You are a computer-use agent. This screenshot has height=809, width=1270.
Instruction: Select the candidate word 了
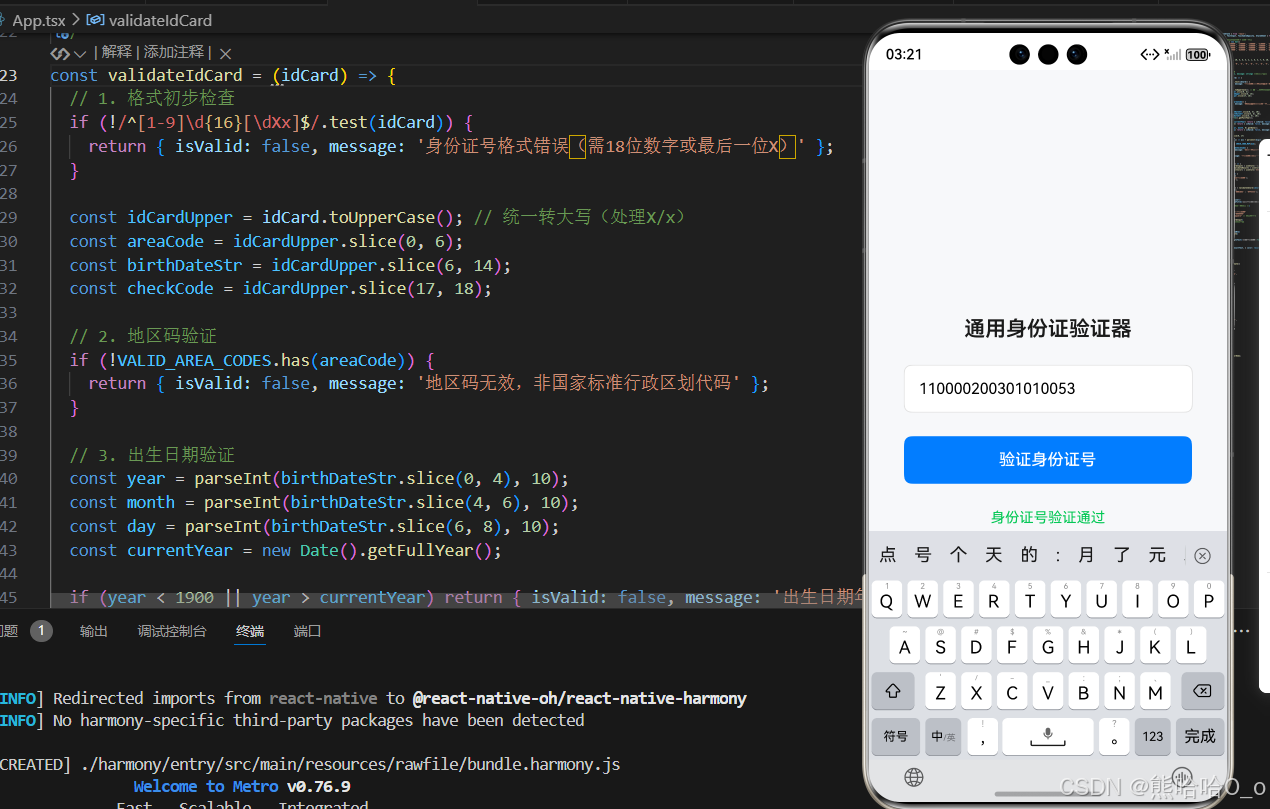click(x=1121, y=555)
